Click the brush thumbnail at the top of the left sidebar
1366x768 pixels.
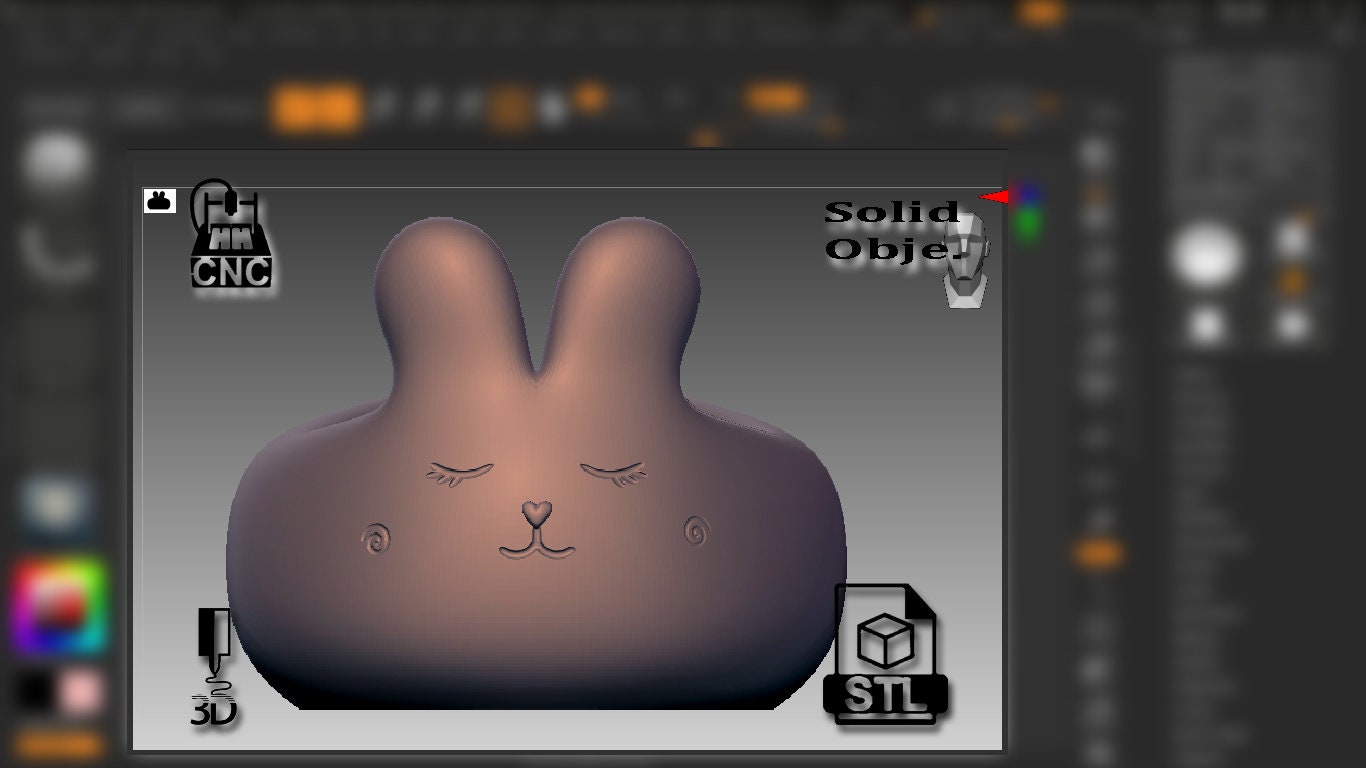pos(55,158)
